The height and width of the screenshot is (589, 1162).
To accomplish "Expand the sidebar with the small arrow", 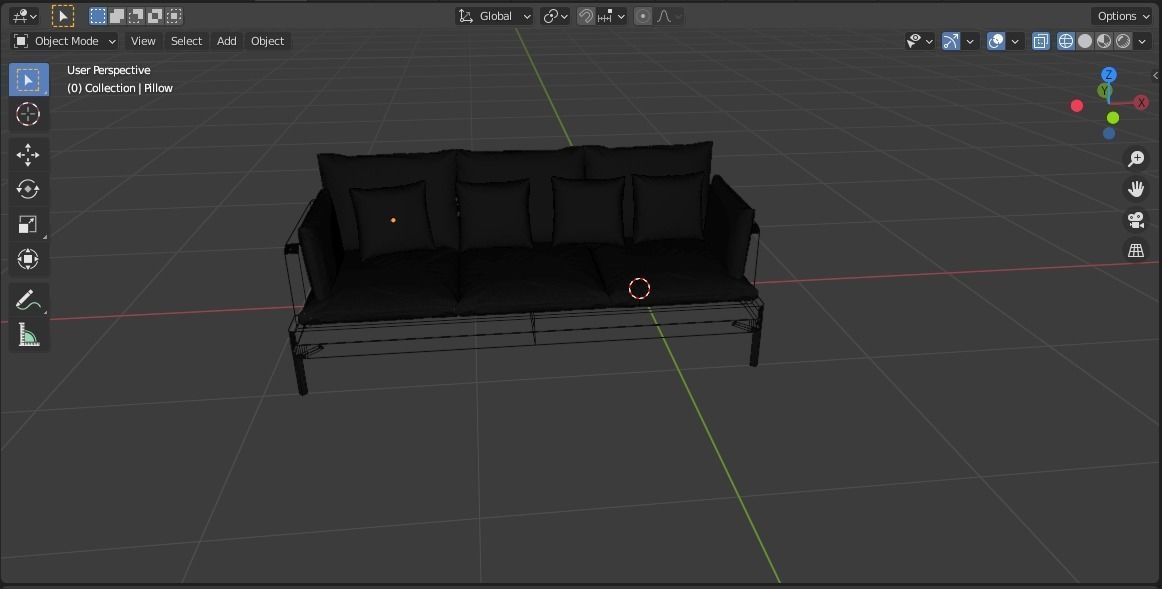I will click(x=1156, y=76).
